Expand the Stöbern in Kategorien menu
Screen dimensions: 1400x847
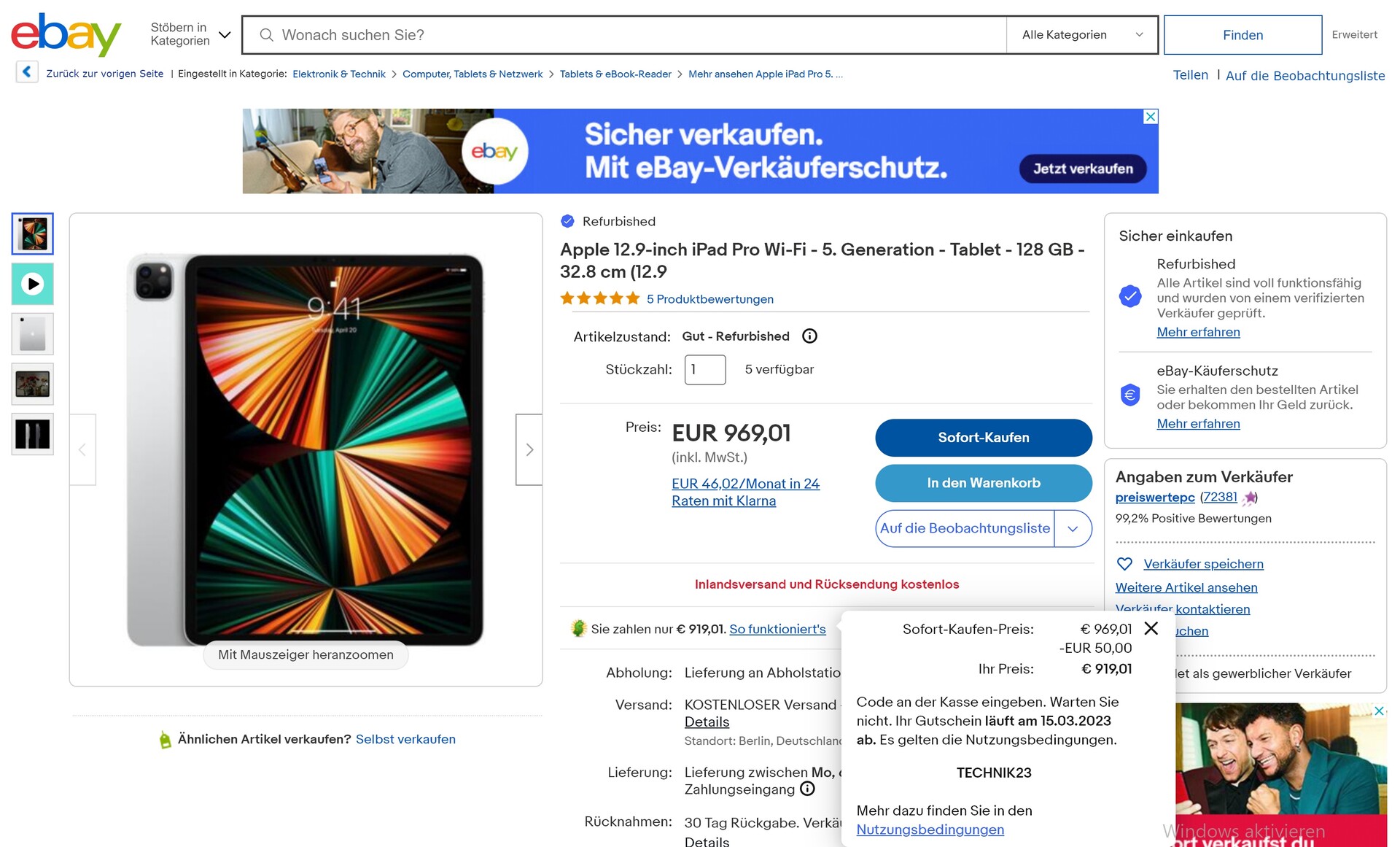(190, 34)
